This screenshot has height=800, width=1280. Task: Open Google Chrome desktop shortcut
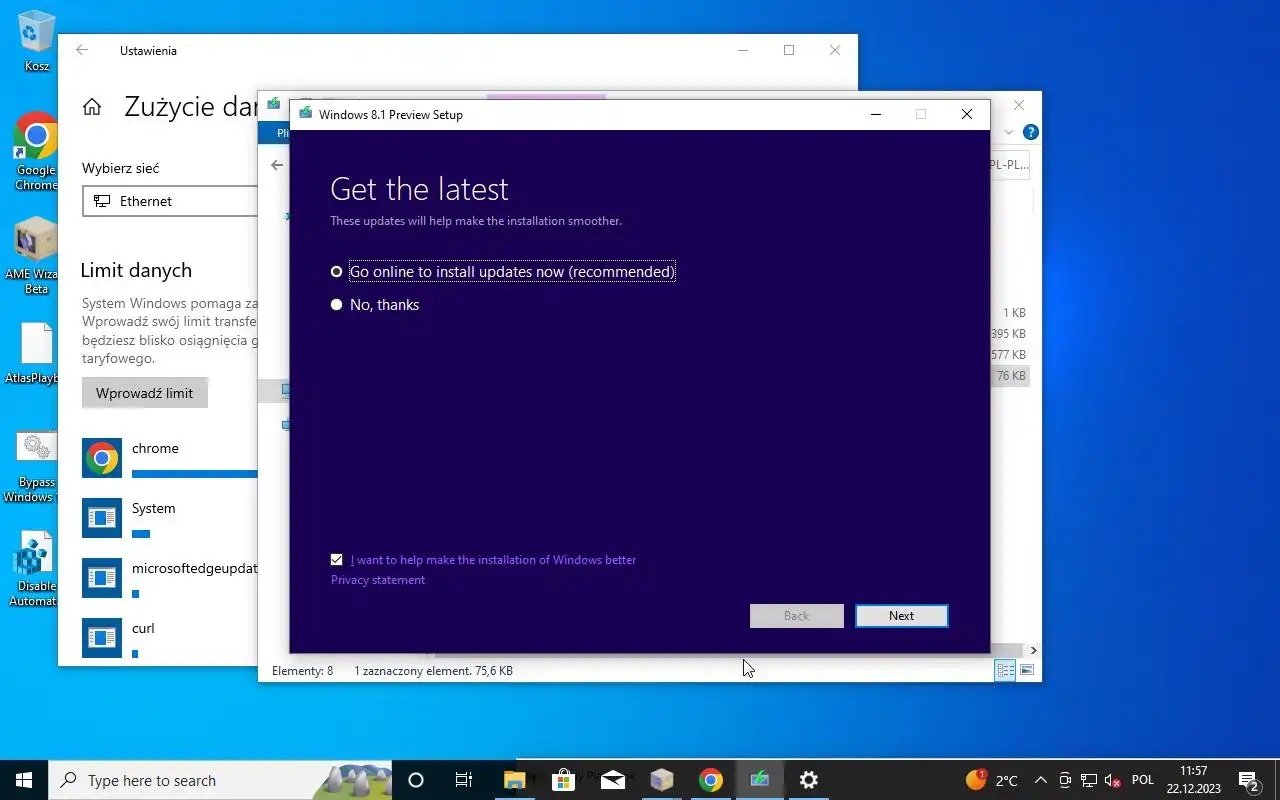[36, 151]
